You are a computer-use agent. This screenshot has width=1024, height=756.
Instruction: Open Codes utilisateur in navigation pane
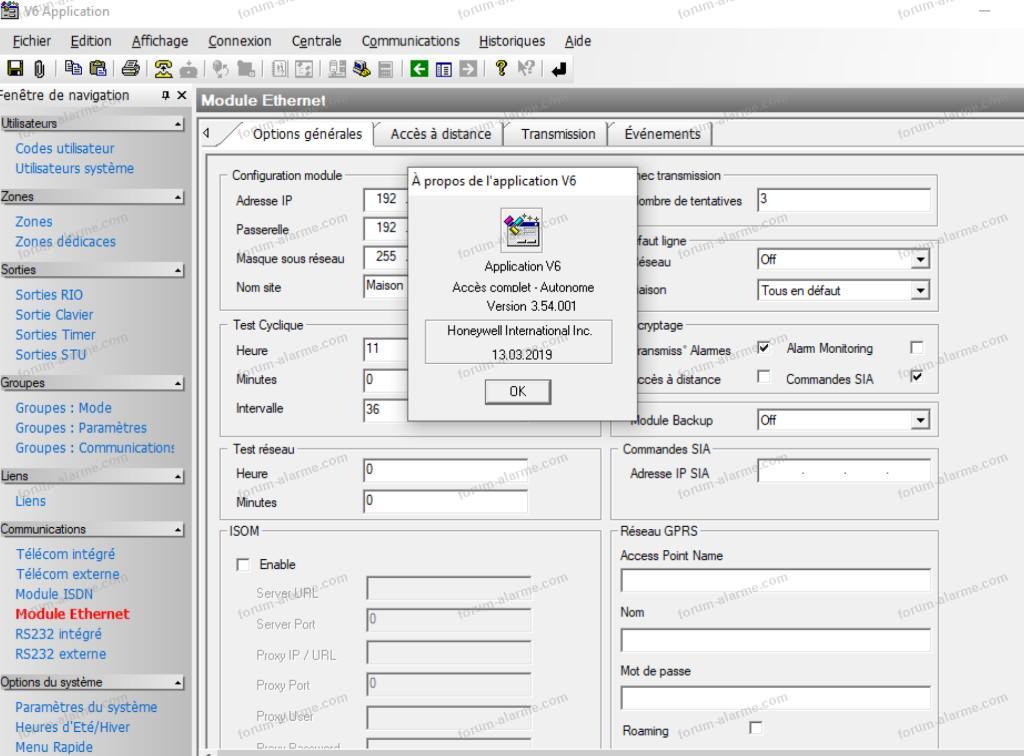click(x=65, y=148)
